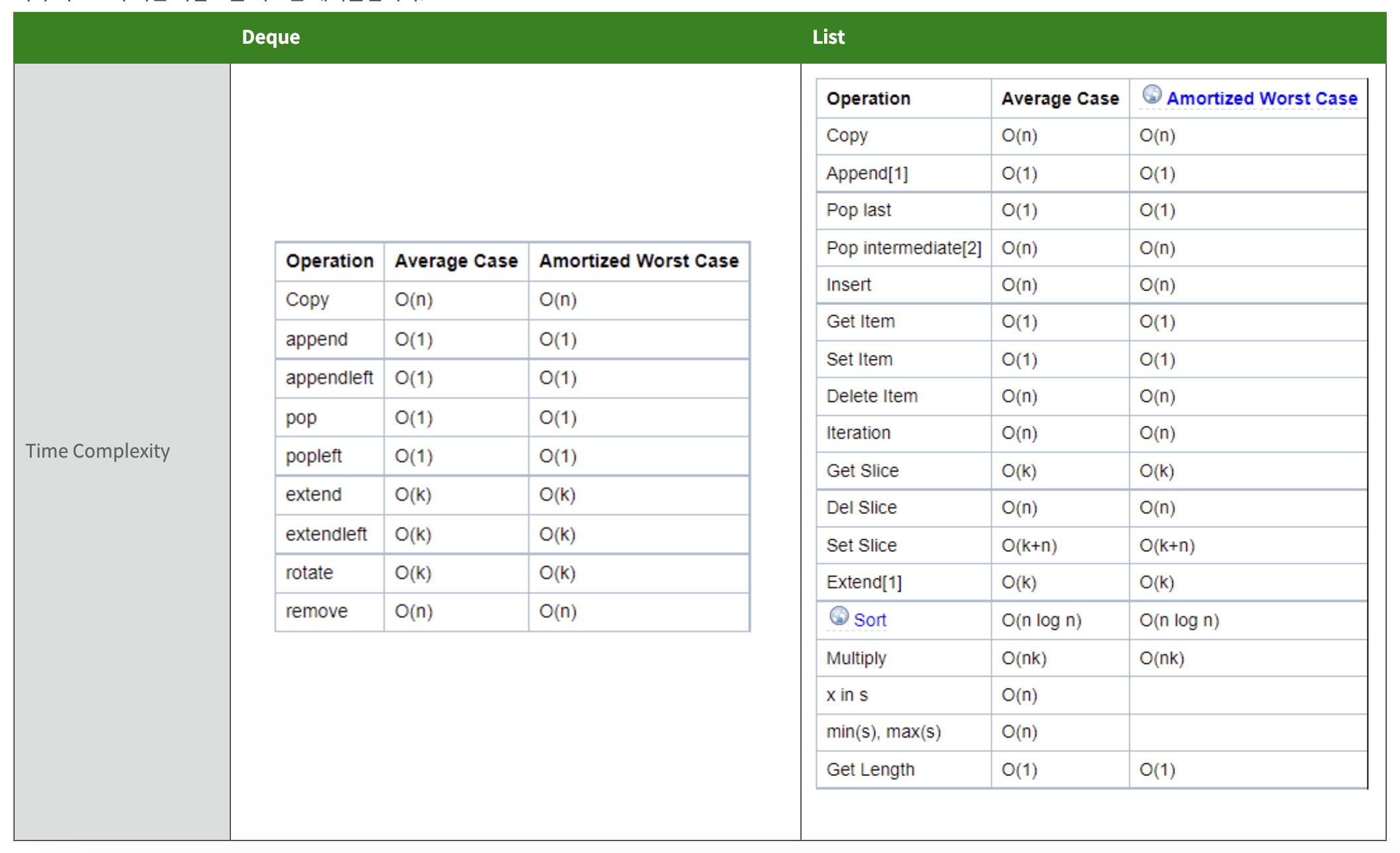Click the List table Average Case header

click(x=1060, y=99)
